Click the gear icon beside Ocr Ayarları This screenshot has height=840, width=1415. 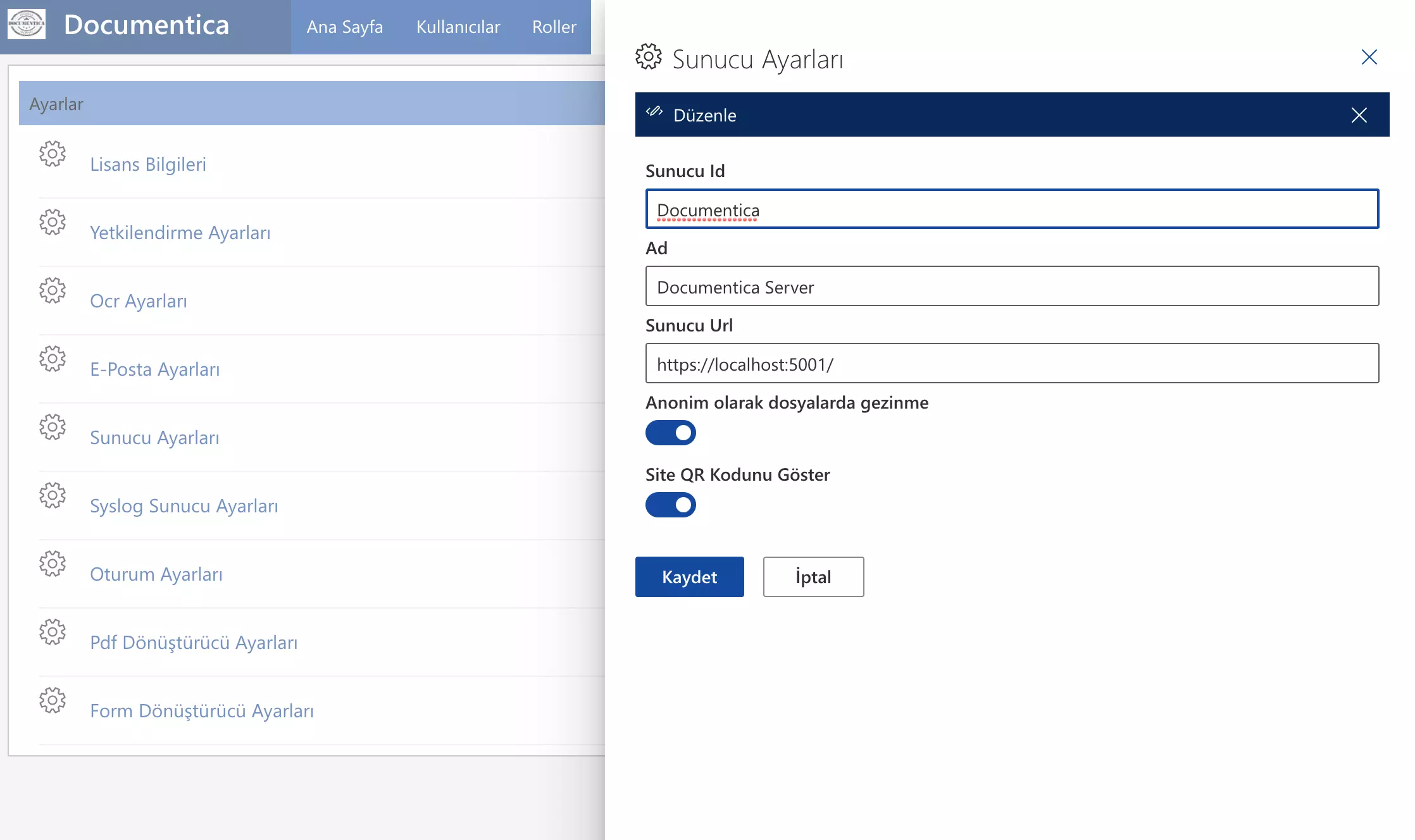click(x=53, y=290)
